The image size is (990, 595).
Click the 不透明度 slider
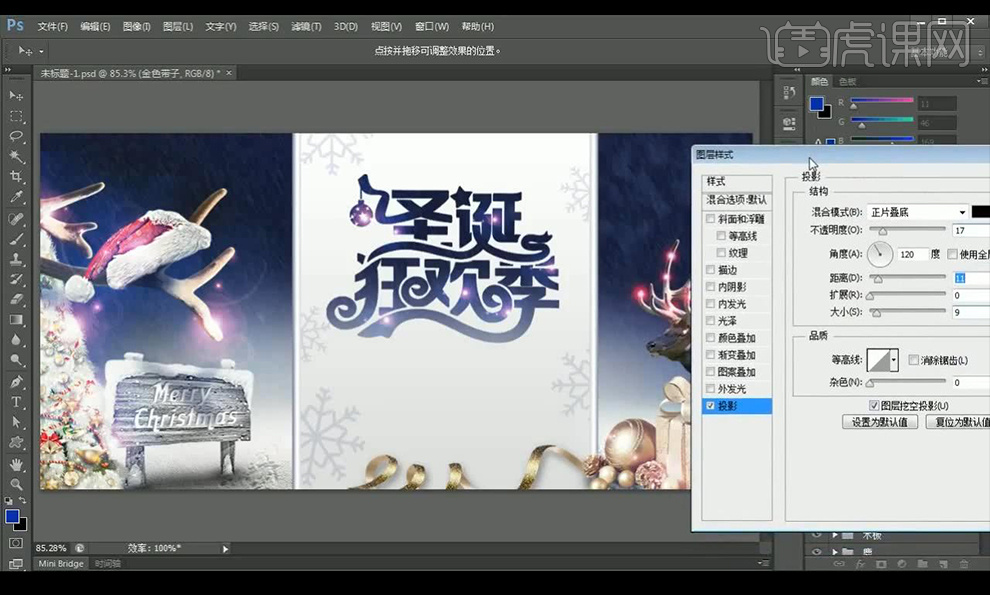907,230
